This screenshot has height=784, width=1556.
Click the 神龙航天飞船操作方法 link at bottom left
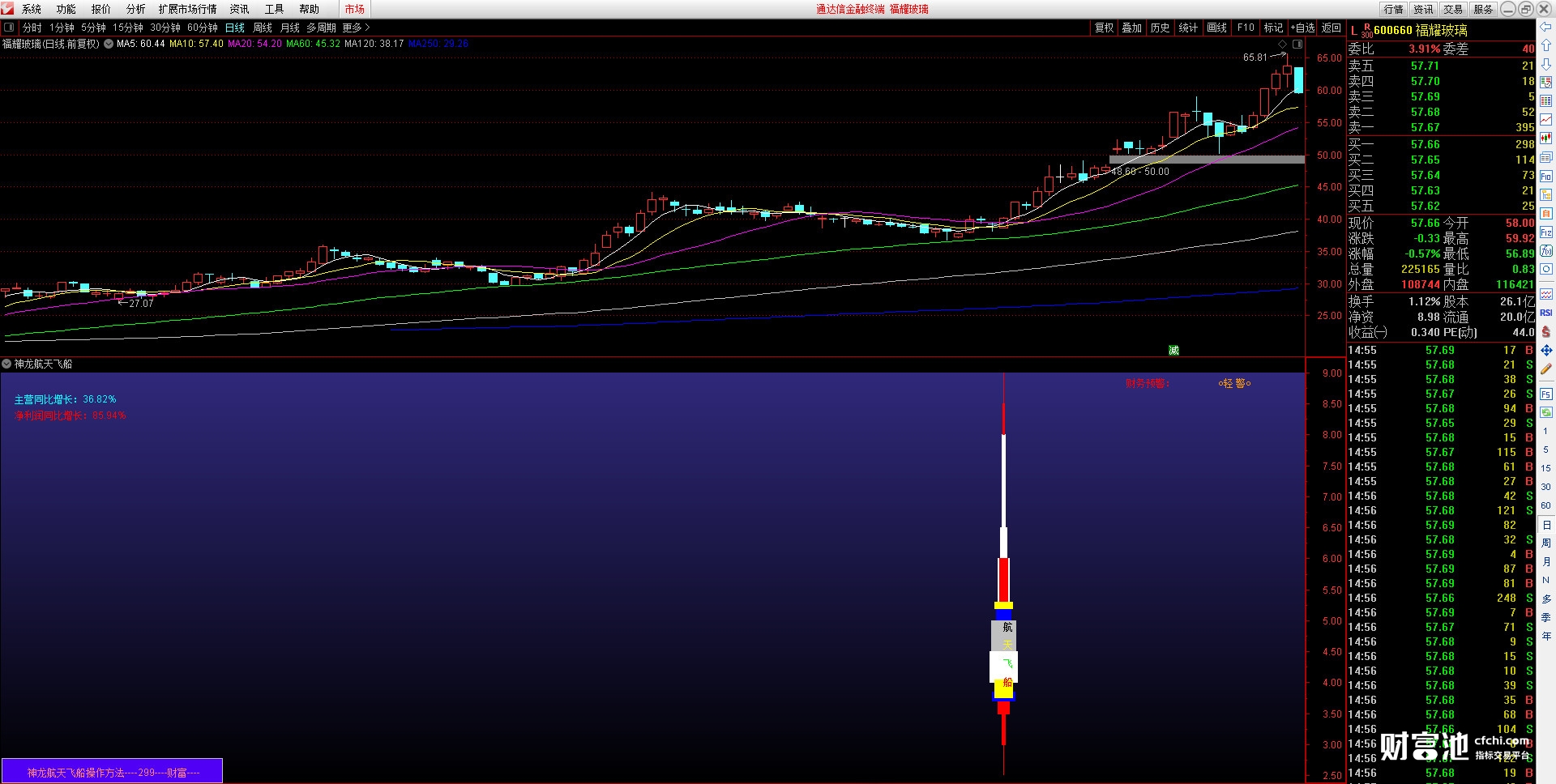(x=113, y=772)
